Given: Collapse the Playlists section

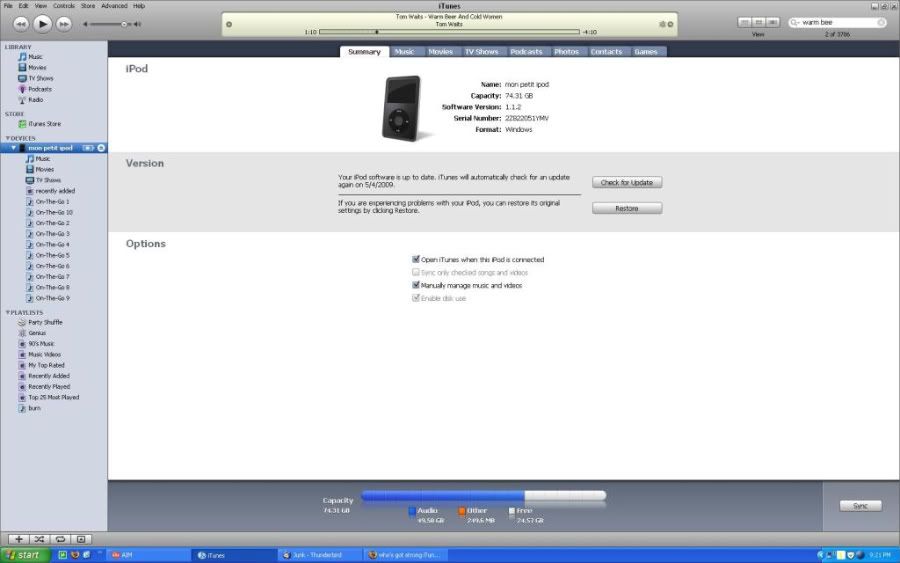Looking at the screenshot, I should click(x=7, y=313).
